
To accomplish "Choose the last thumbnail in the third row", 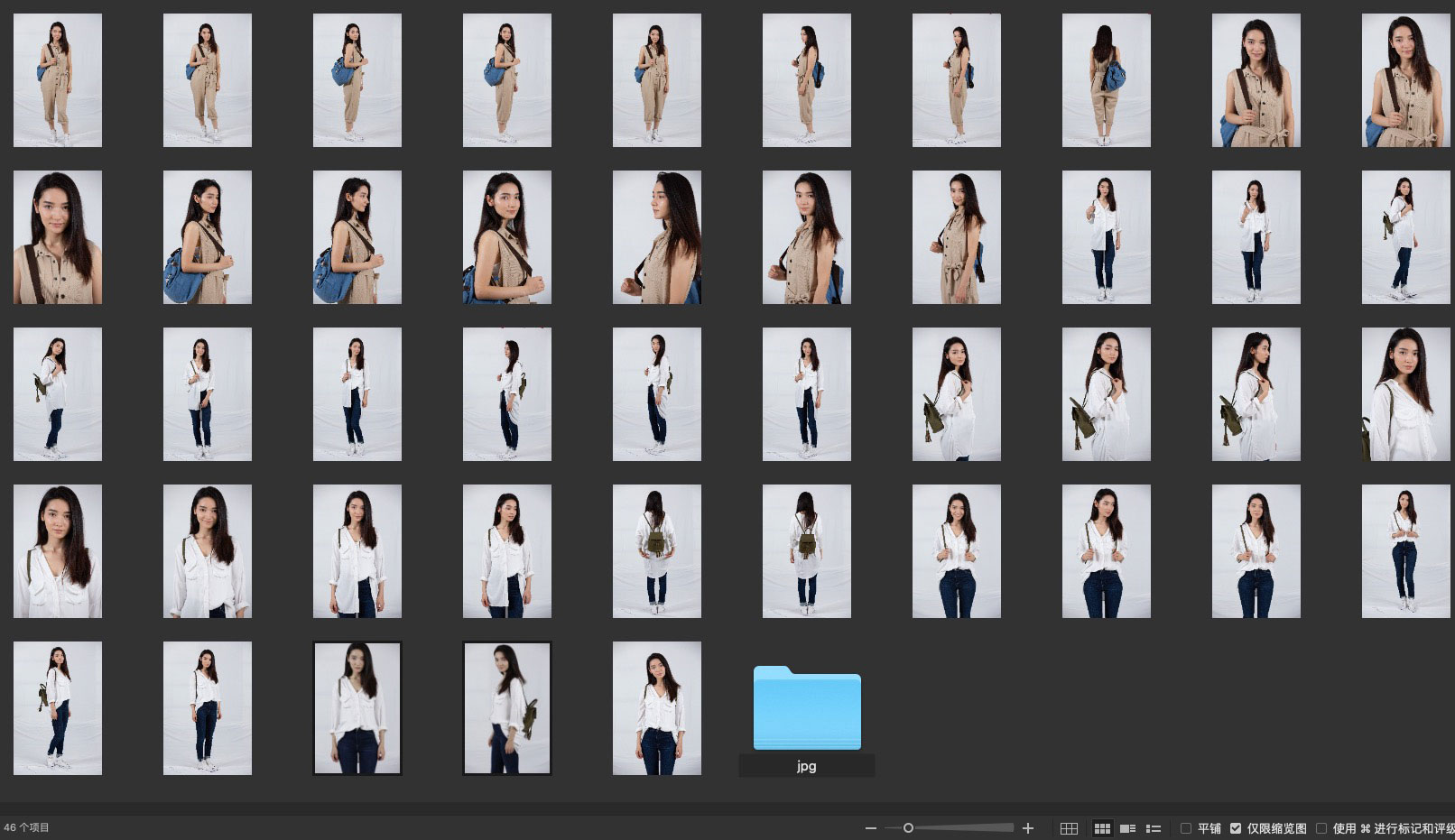I will (1405, 394).
